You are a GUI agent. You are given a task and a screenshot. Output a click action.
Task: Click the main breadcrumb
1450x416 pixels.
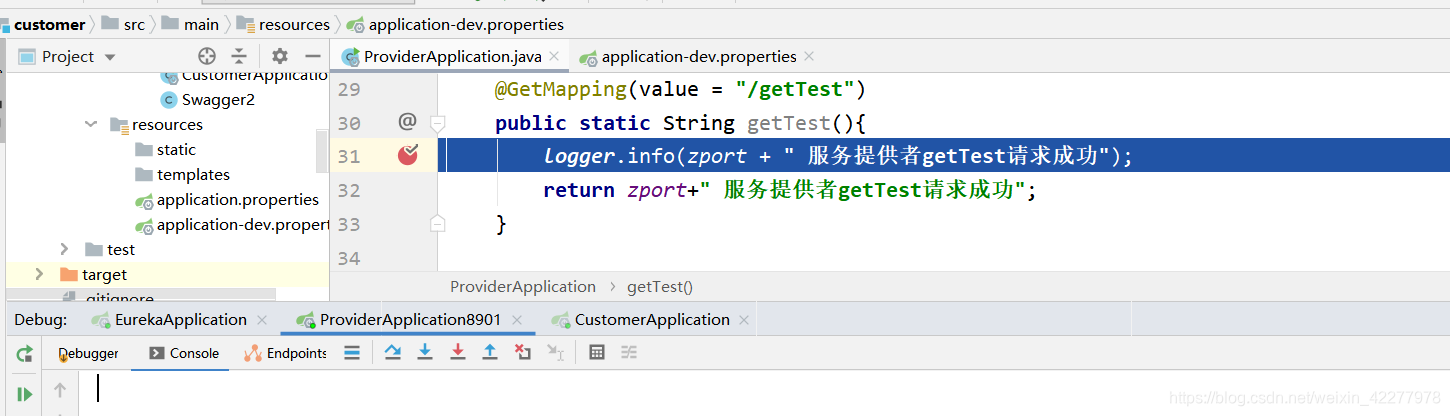(190, 24)
